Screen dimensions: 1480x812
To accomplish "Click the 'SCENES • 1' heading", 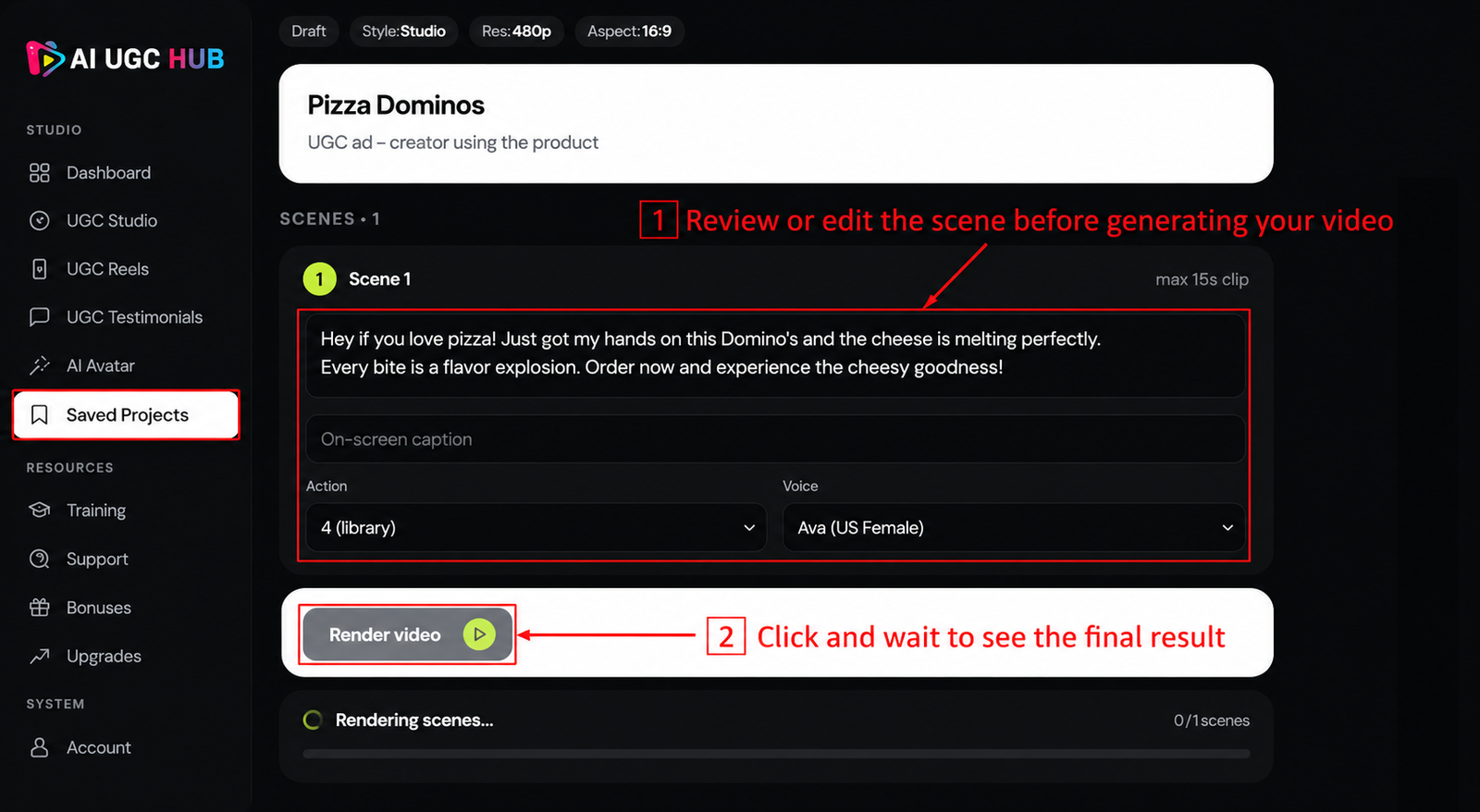I will coord(330,219).
